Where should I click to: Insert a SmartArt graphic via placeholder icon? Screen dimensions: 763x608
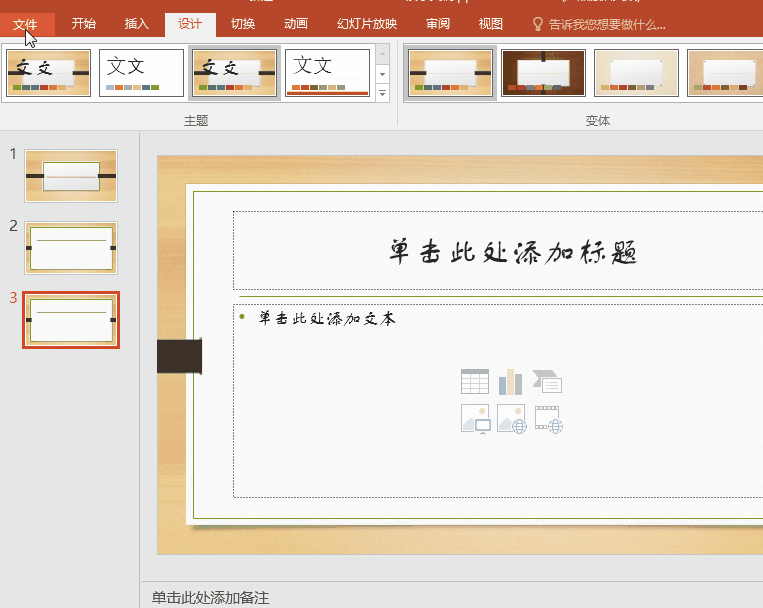click(x=547, y=381)
